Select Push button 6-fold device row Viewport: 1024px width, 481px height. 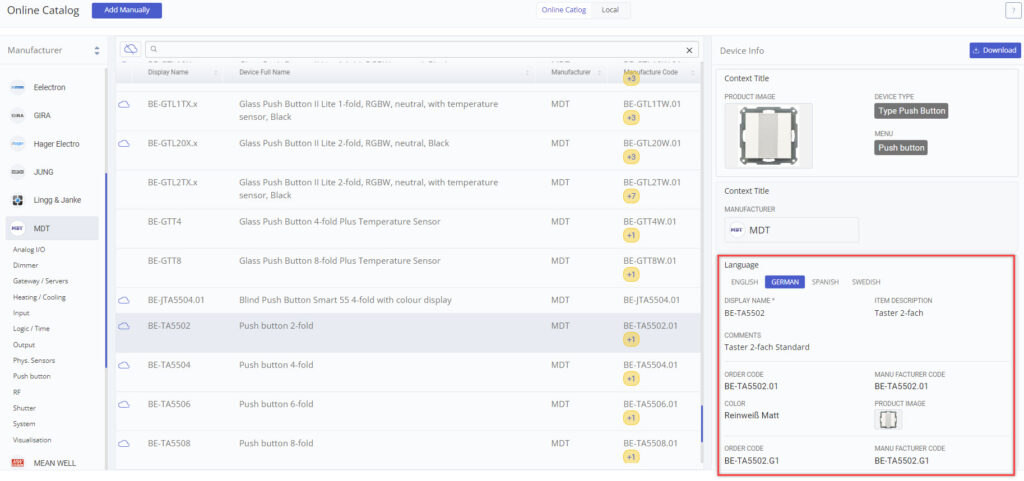(408, 411)
